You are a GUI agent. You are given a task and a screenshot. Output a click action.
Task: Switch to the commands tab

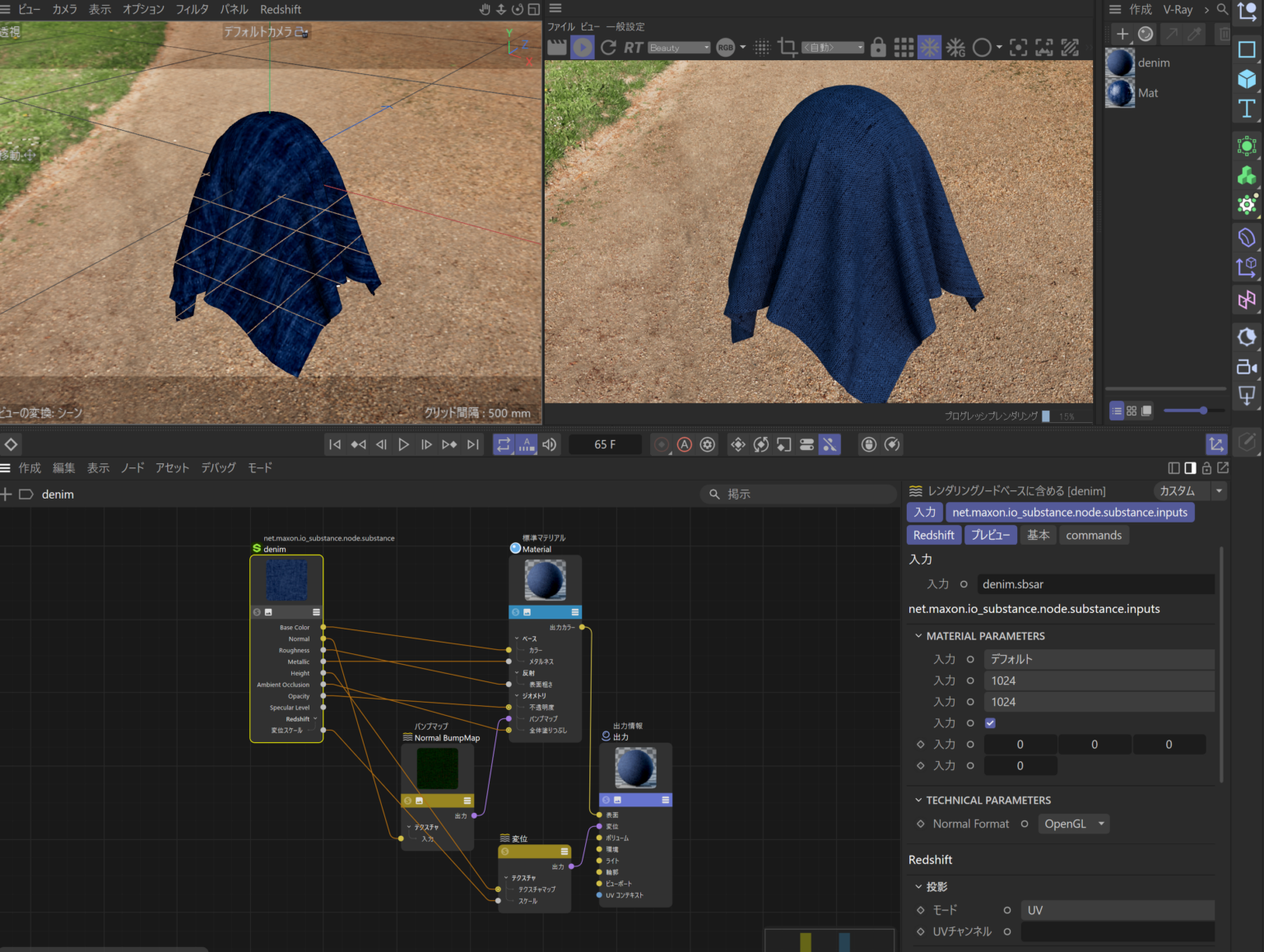click(1094, 535)
